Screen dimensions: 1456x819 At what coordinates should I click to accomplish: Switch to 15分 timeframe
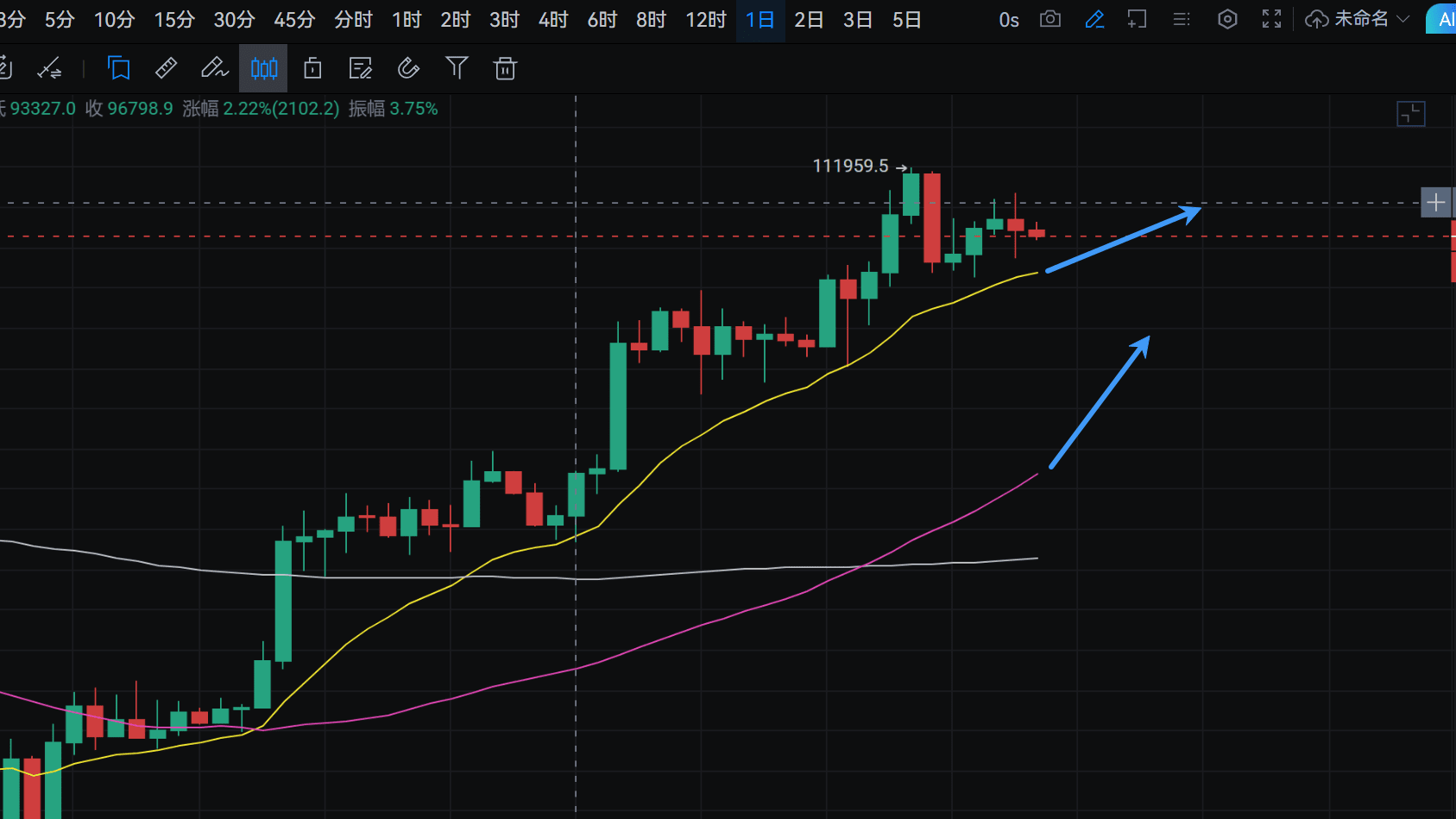point(174,20)
